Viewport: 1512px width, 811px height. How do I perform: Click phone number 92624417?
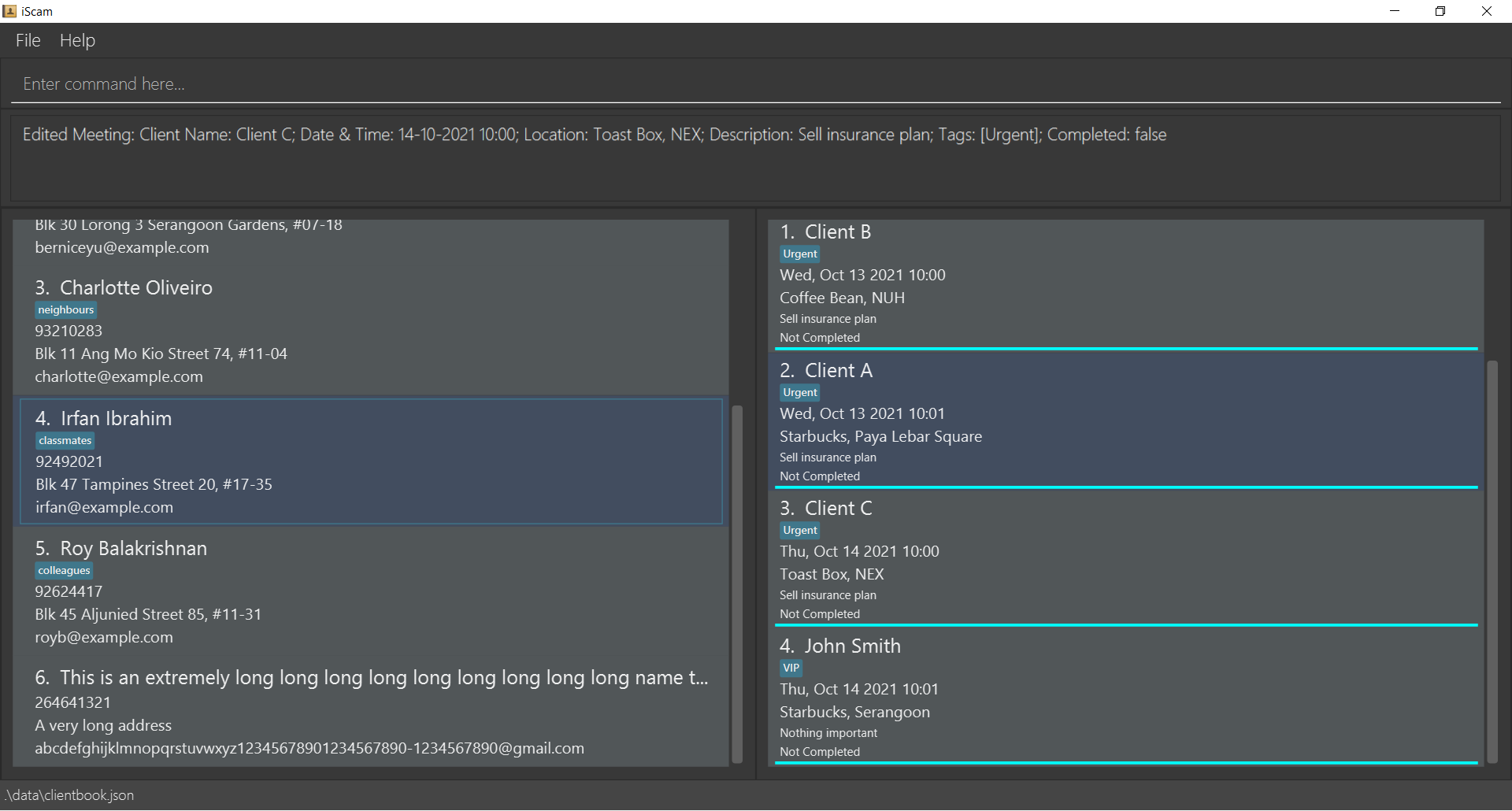69,591
